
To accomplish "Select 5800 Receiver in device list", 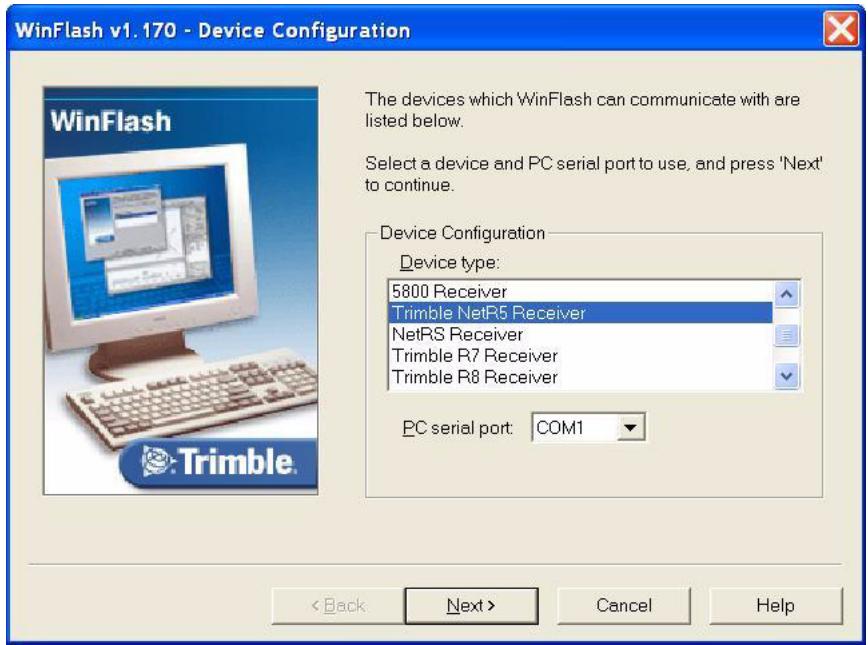I will point(580,291).
